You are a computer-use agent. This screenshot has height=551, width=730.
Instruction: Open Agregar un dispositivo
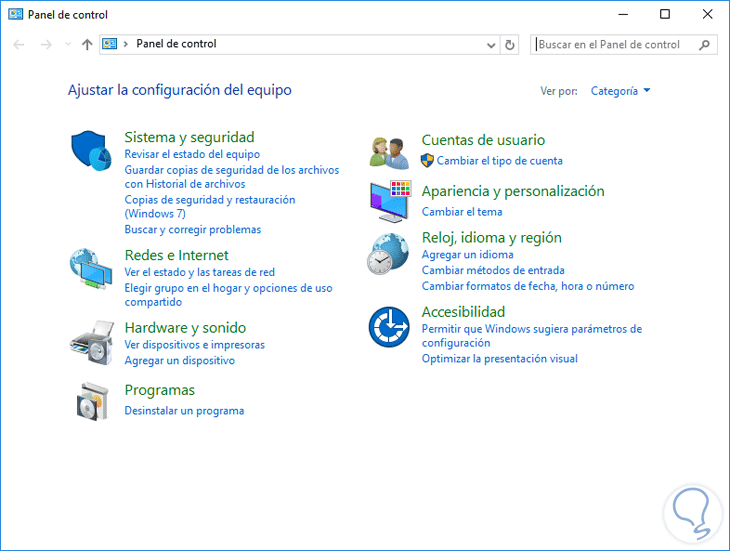(179, 361)
